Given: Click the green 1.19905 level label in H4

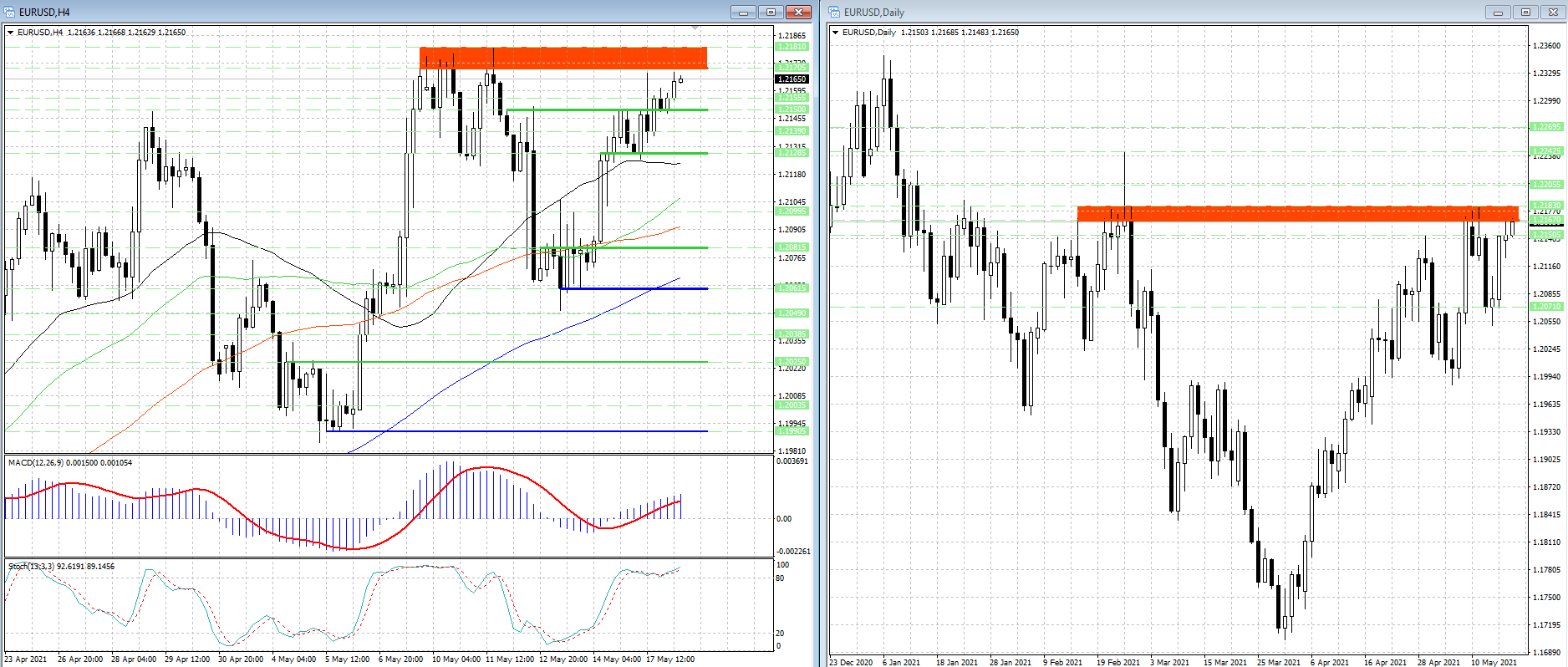Looking at the screenshot, I should [792, 431].
